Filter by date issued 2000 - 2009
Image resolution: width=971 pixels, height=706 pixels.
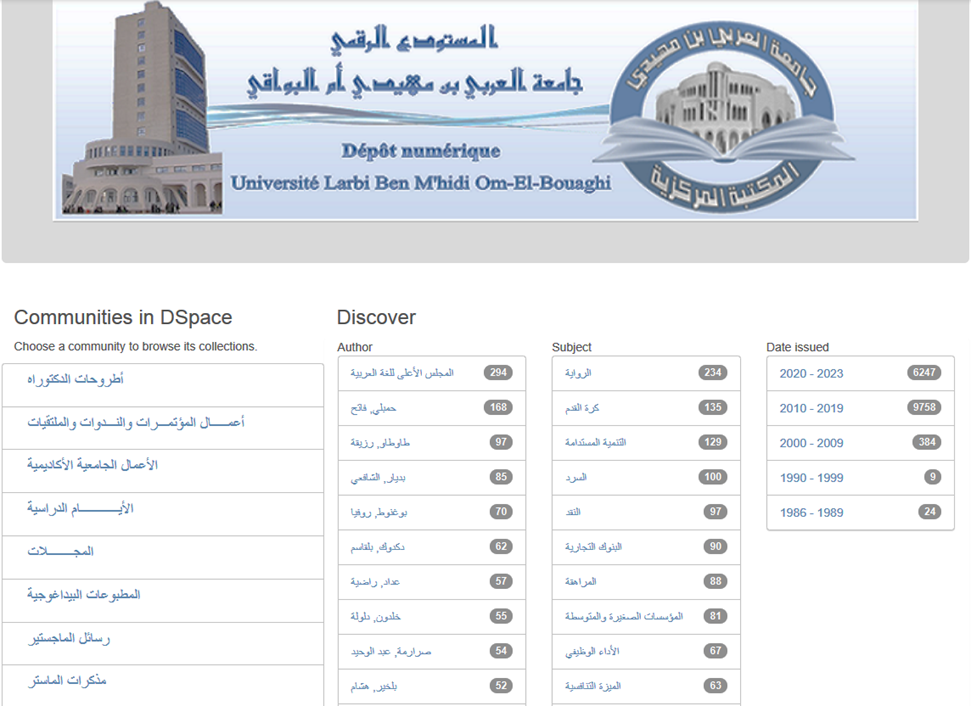811,443
